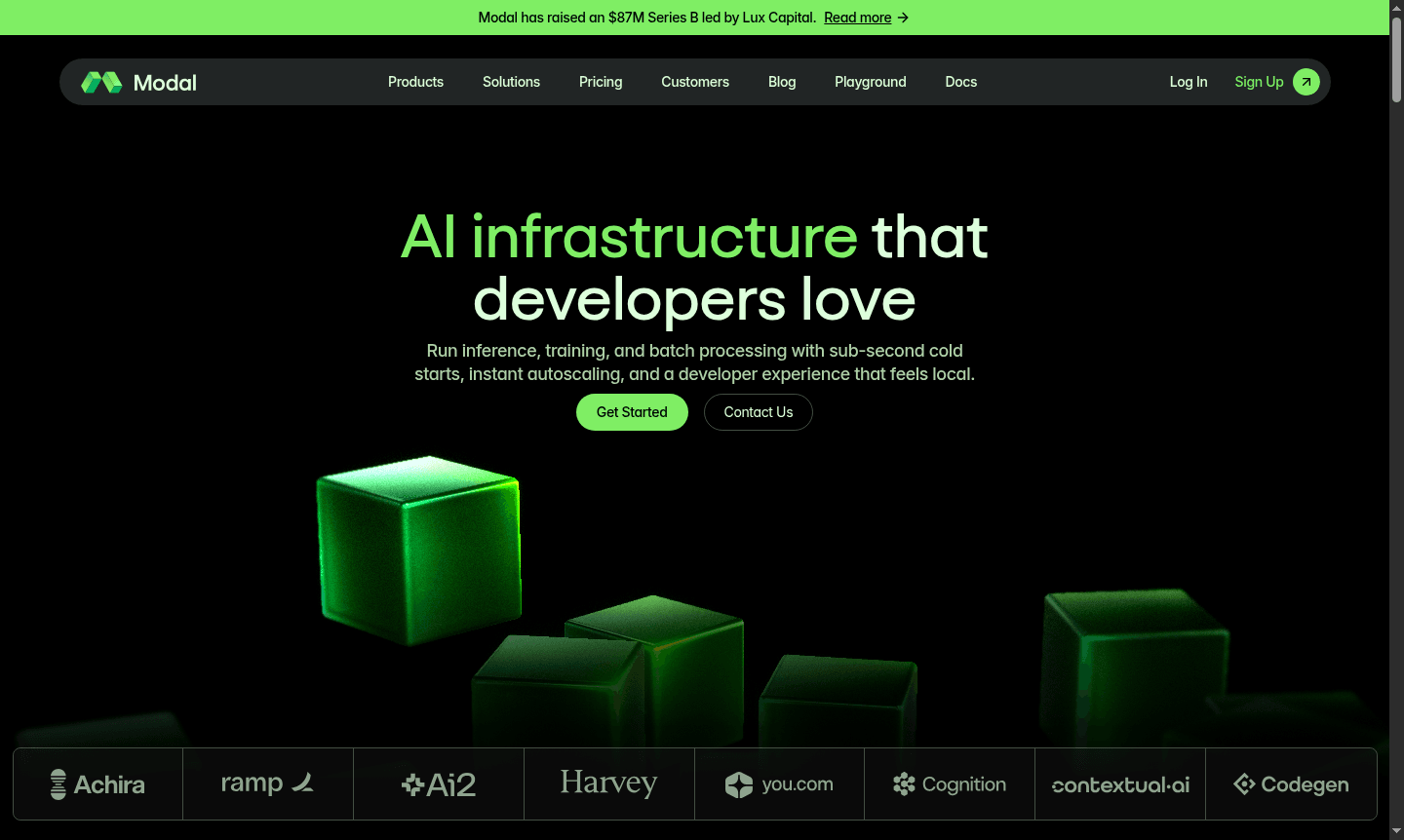Select the you.com cube icon
This screenshot has height=840, width=1404.
click(x=737, y=783)
